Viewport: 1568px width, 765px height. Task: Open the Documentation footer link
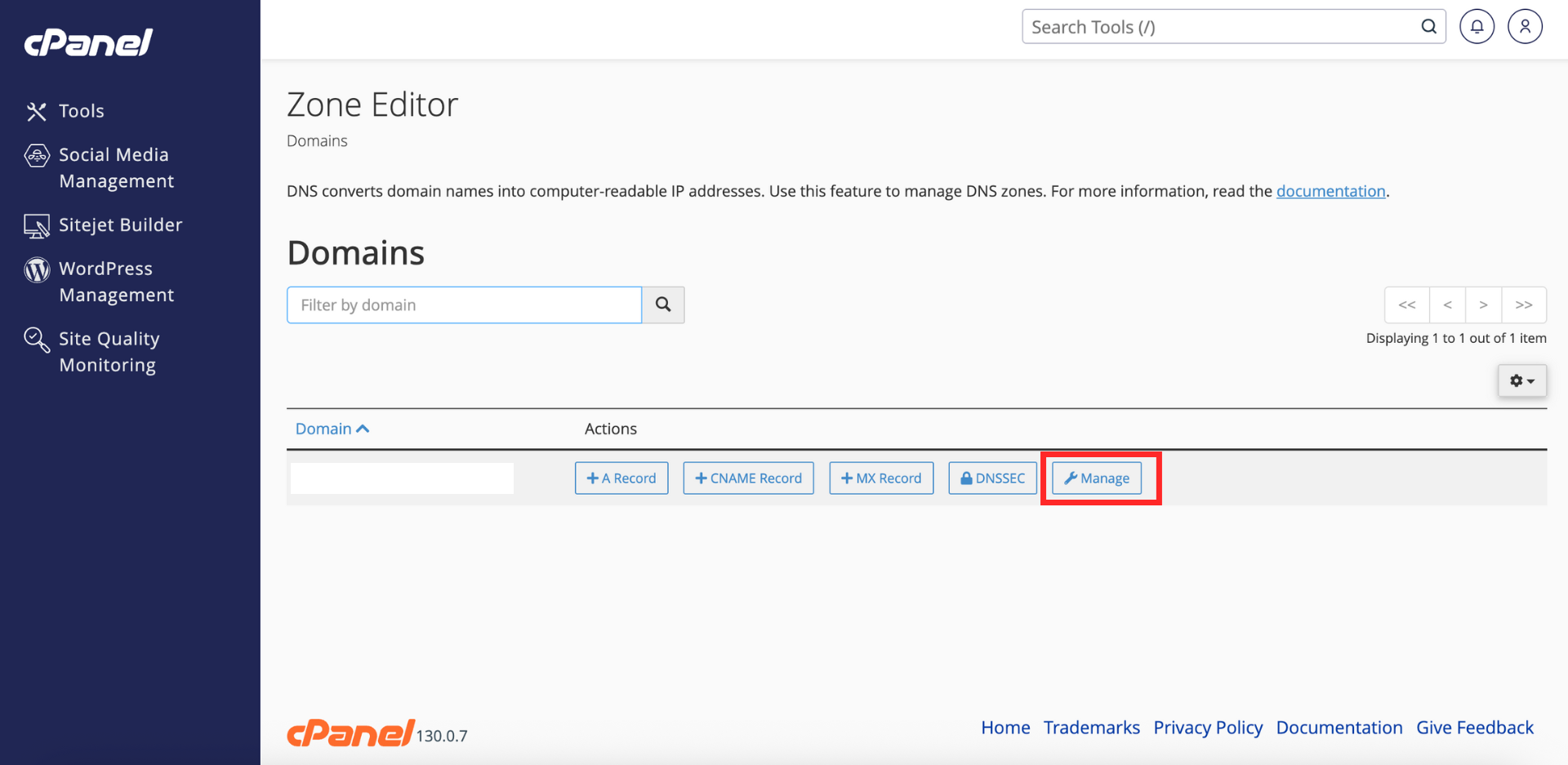click(1339, 727)
